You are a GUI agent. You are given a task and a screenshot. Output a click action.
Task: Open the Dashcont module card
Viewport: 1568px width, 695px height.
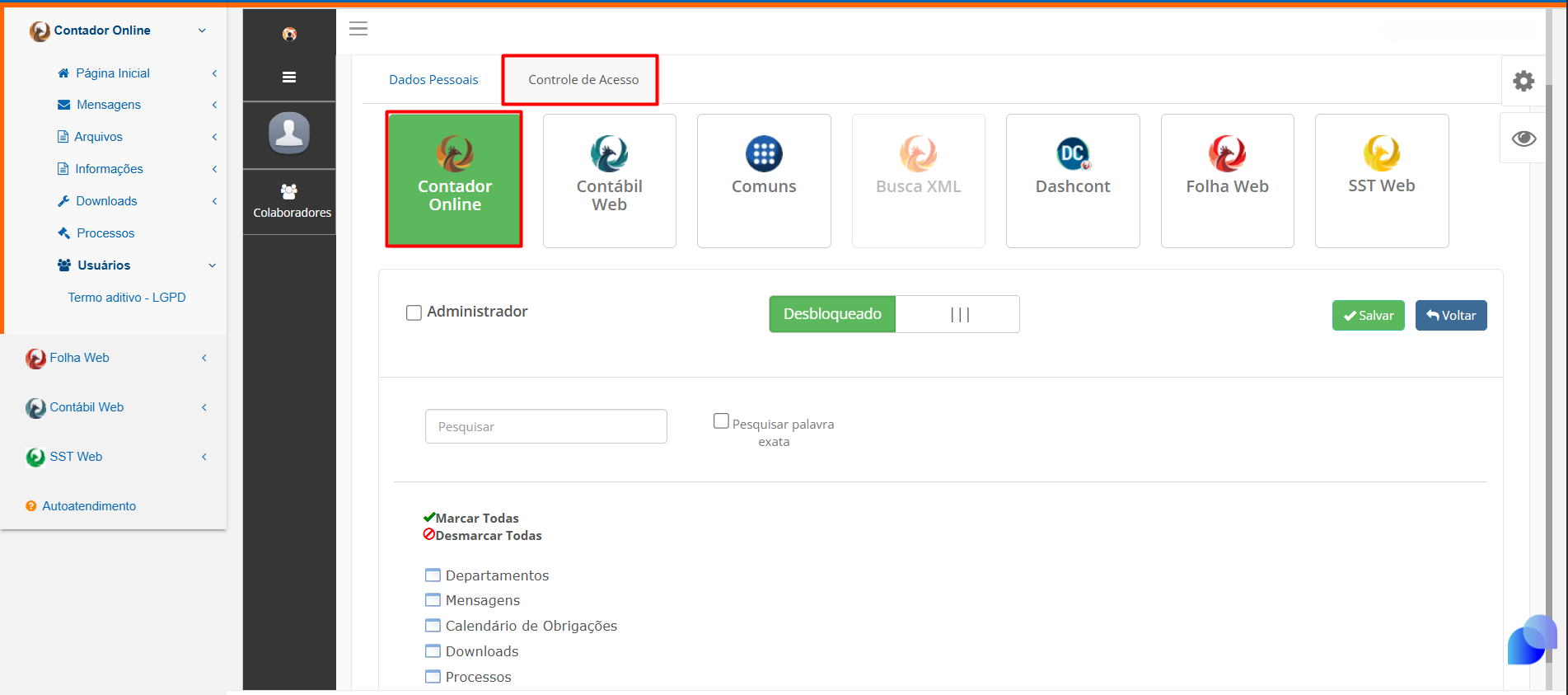[x=1073, y=181]
